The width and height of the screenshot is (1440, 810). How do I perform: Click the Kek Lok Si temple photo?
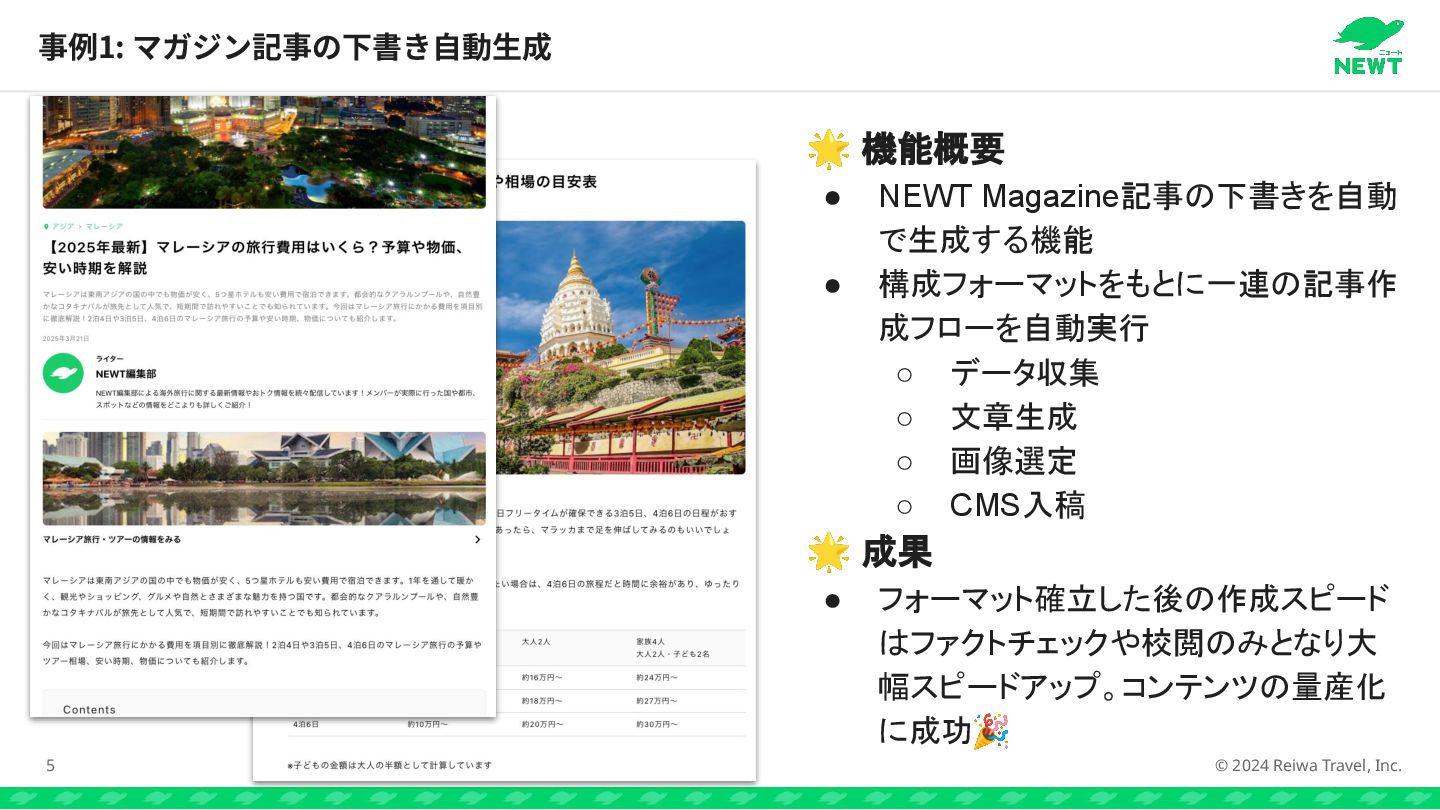621,347
